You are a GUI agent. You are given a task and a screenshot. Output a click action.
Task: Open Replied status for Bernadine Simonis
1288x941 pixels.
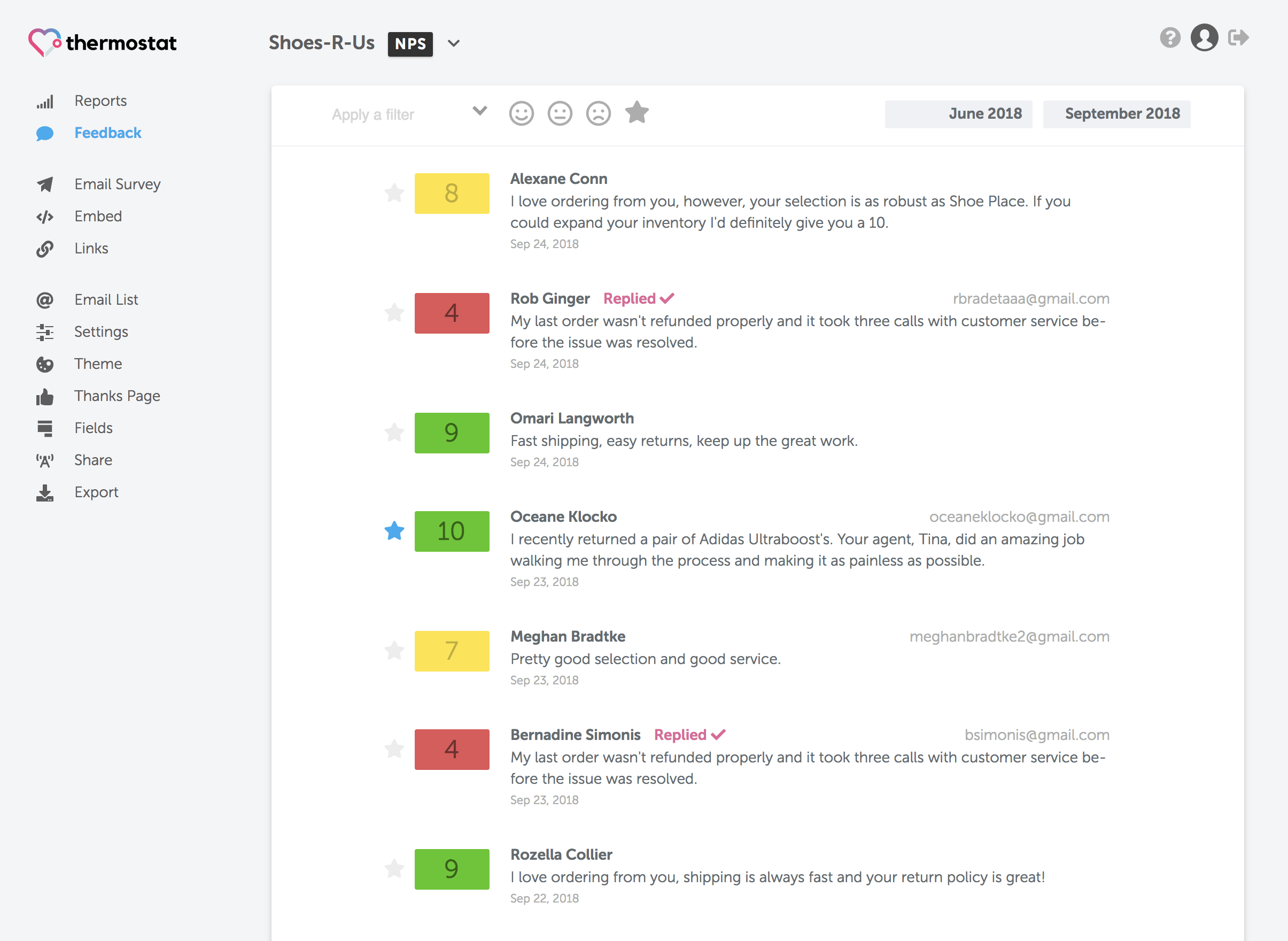coord(689,735)
